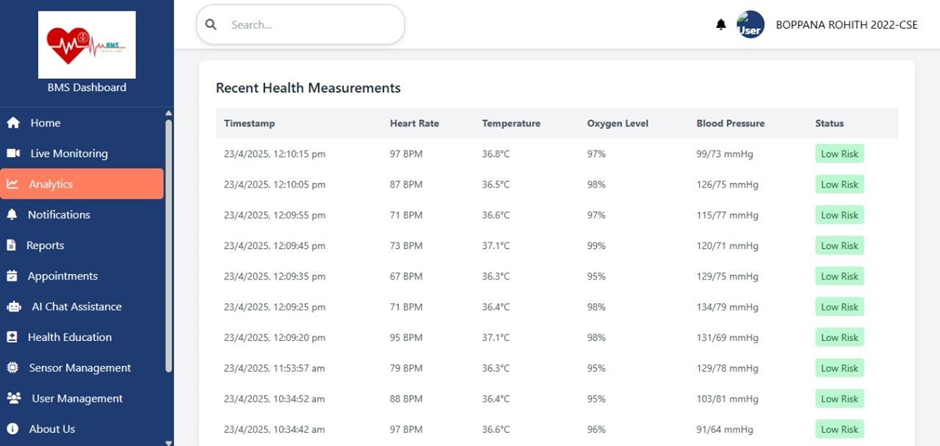Click the sidebar scrollbar thumb

[x=168, y=246]
